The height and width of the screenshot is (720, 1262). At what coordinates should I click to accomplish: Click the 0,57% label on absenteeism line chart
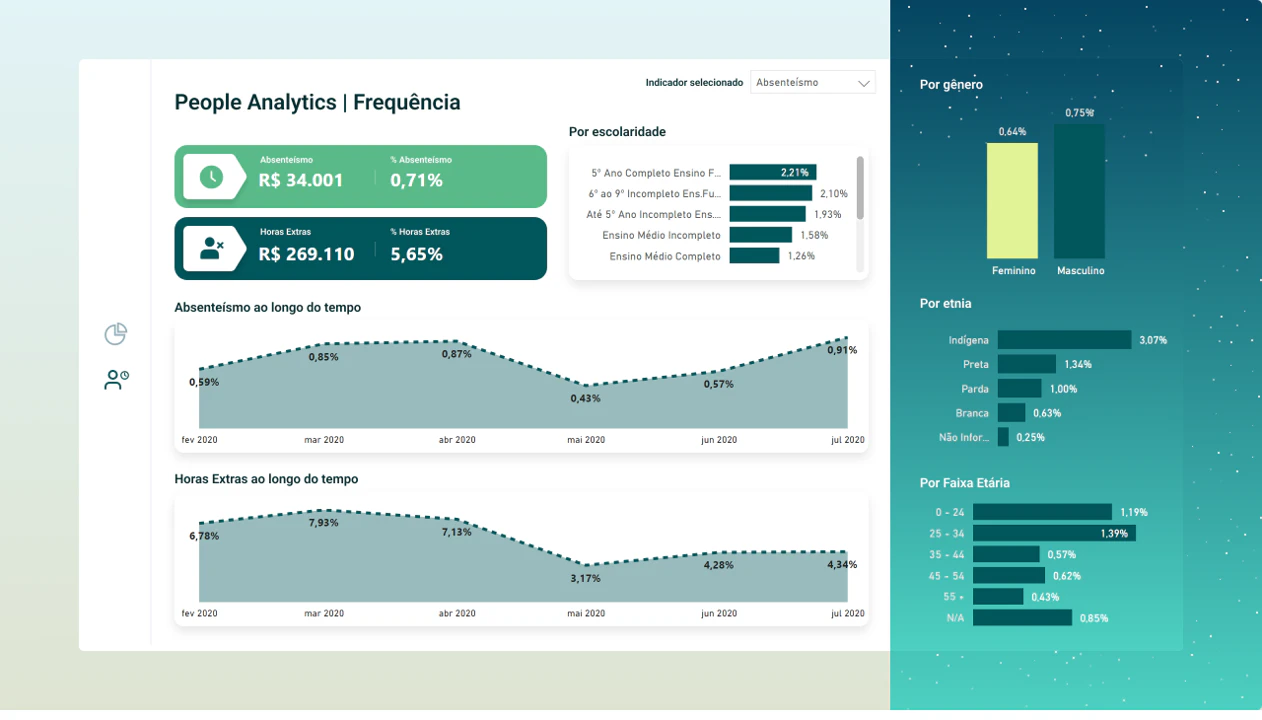718,384
